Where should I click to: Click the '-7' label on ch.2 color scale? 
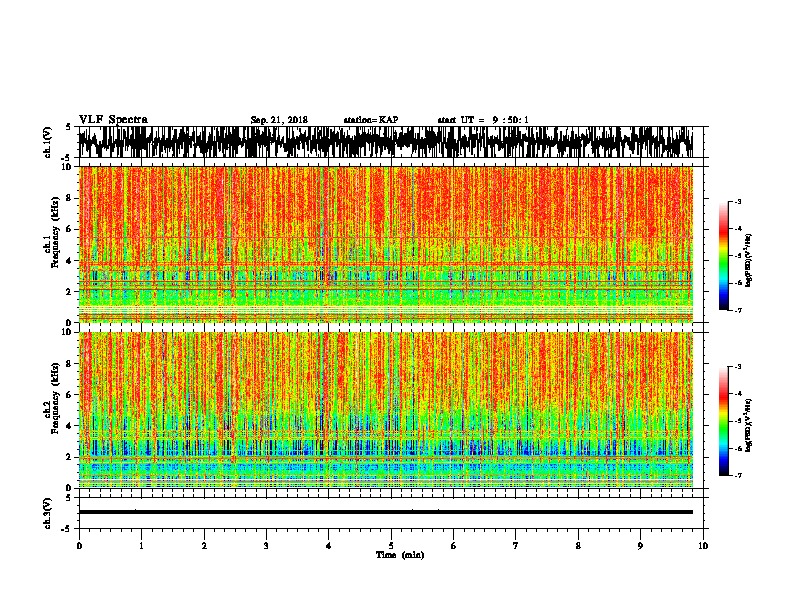tap(738, 475)
